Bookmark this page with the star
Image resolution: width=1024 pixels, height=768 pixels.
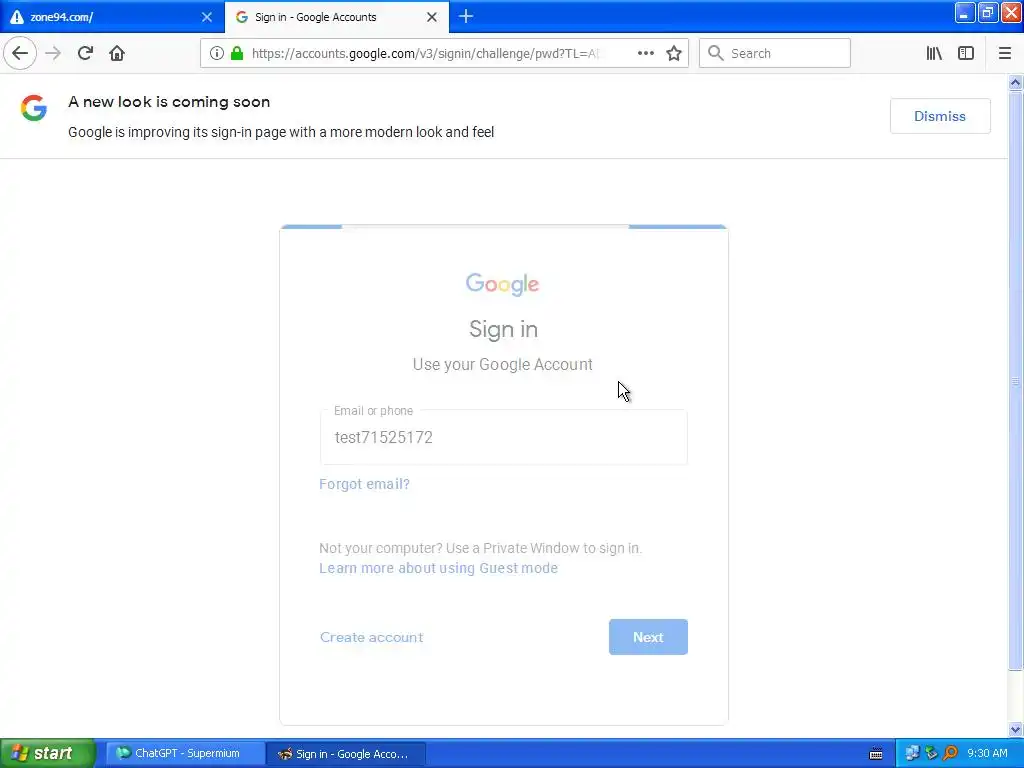(x=674, y=53)
